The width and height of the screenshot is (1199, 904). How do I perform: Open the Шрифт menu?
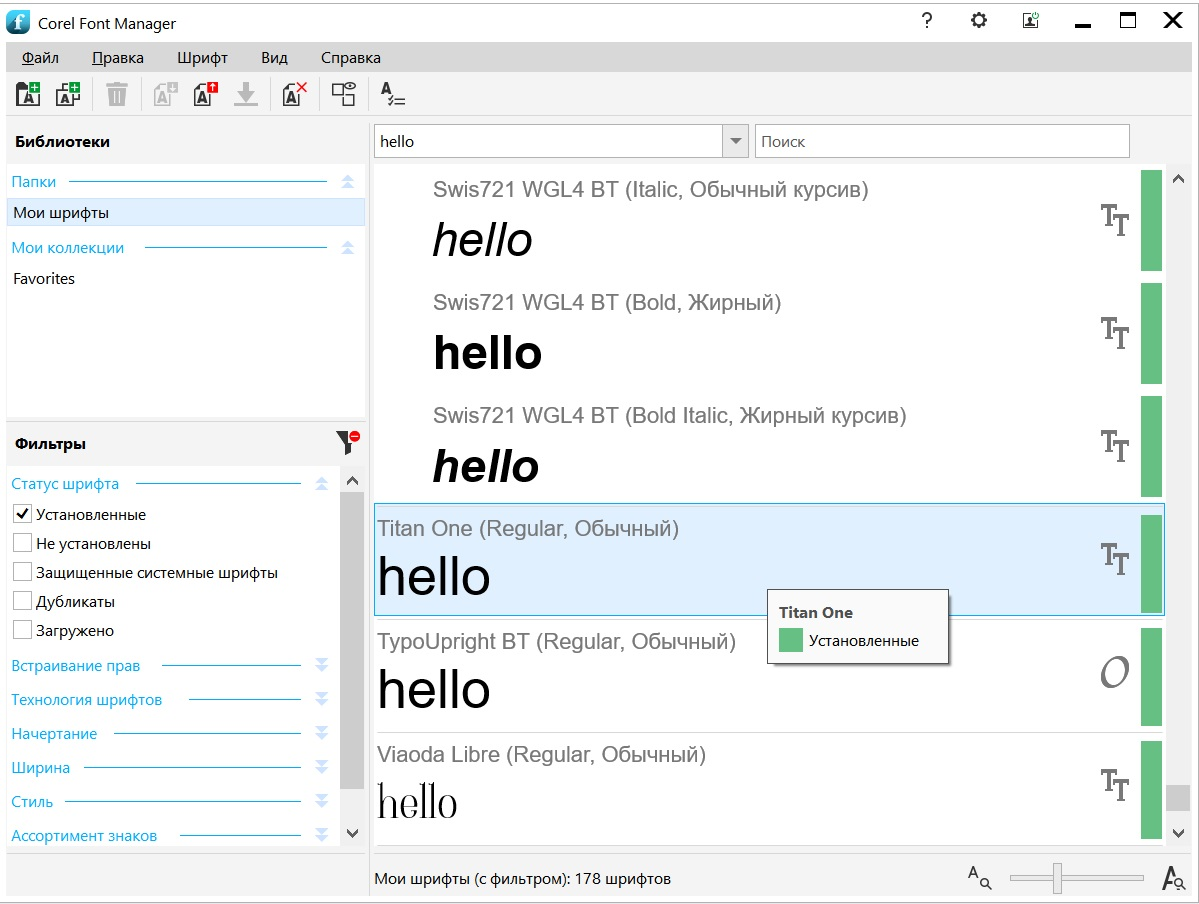(x=203, y=57)
